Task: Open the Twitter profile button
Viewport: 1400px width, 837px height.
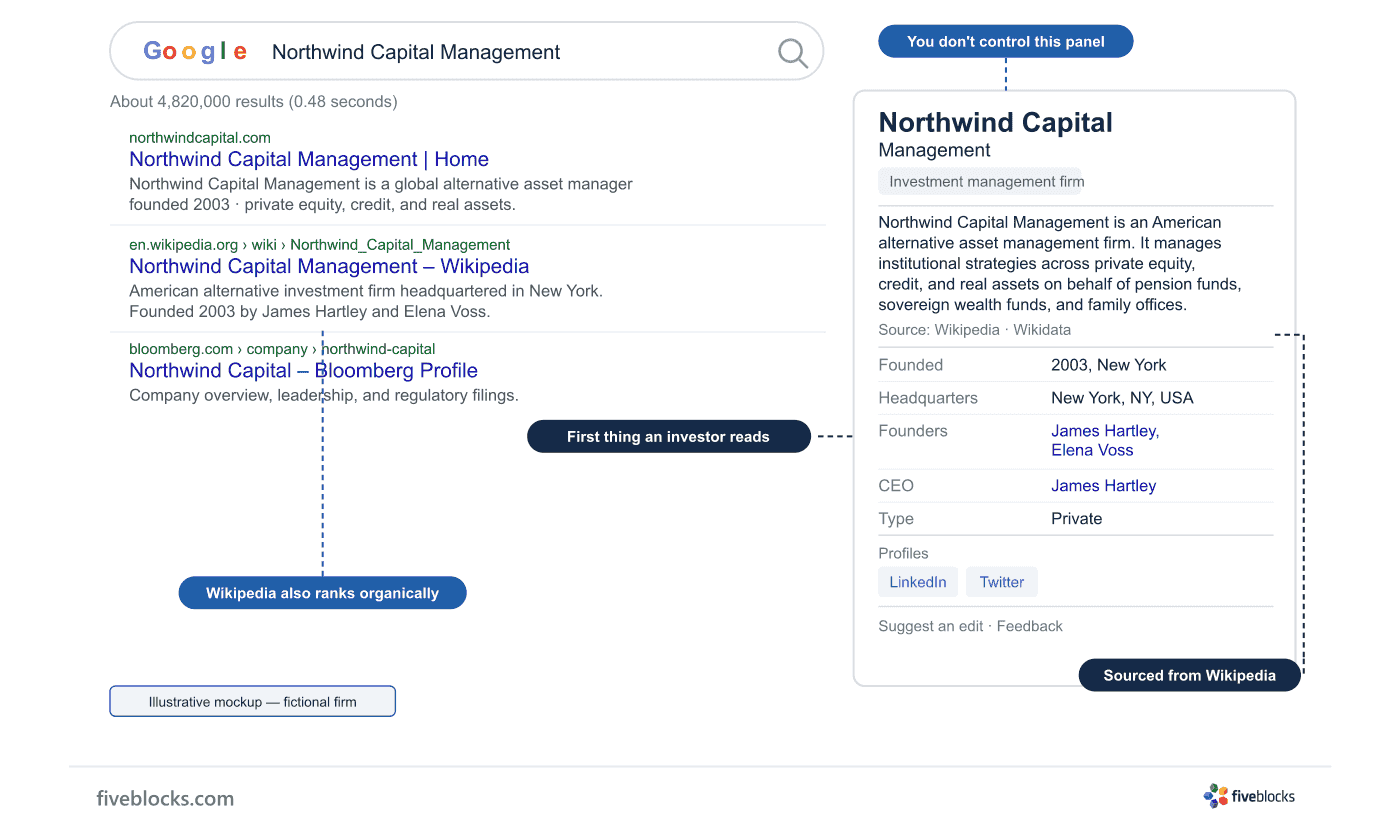Action: click(x=1001, y=582)
